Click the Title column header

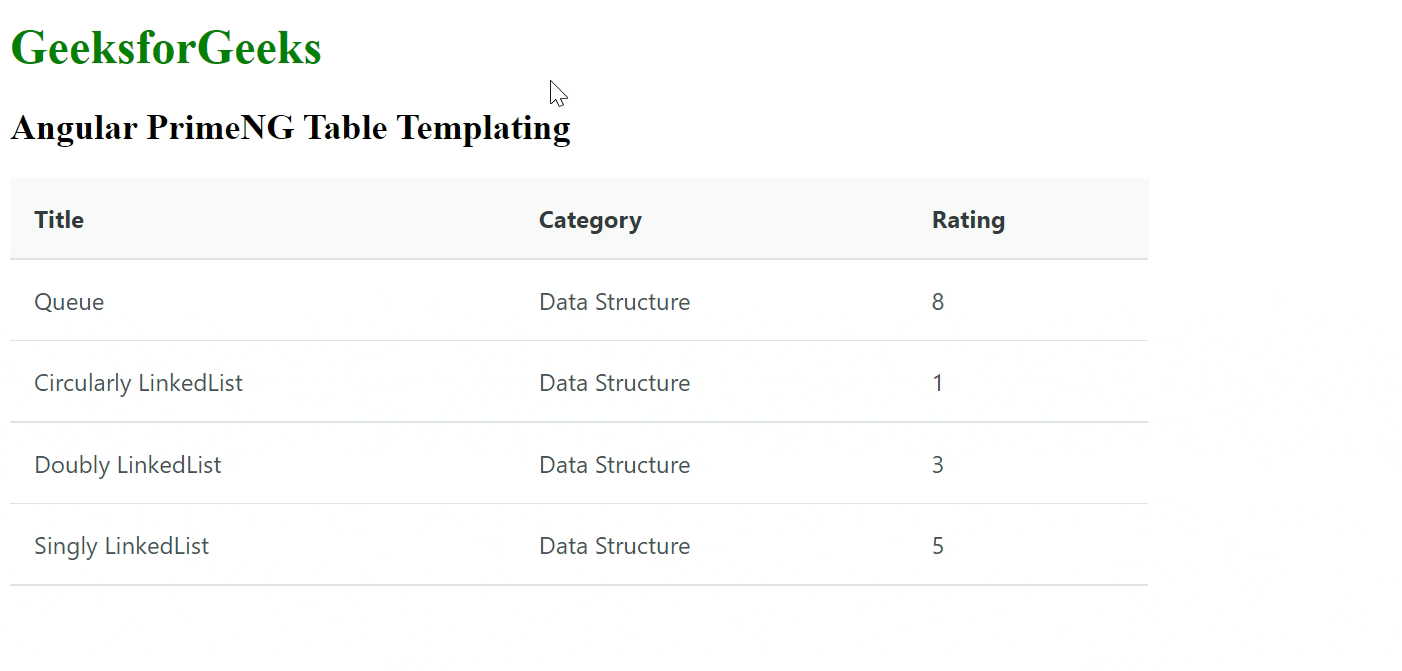(x=59, y=220)
